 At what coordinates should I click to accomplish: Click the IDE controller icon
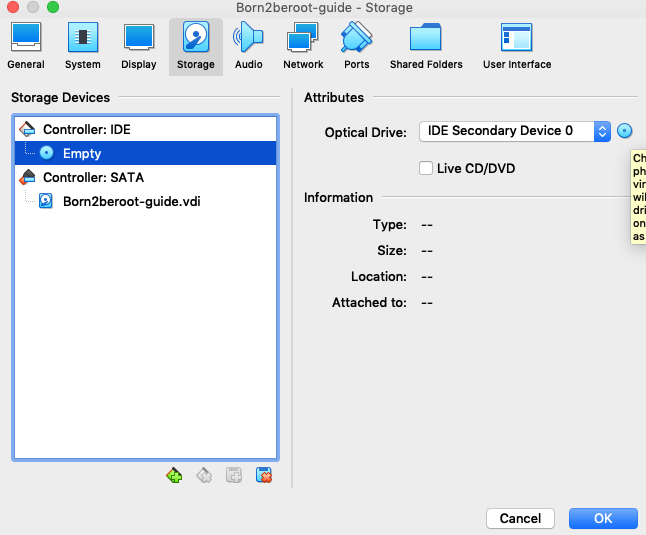pyautogui.click(x=27, y=129)
